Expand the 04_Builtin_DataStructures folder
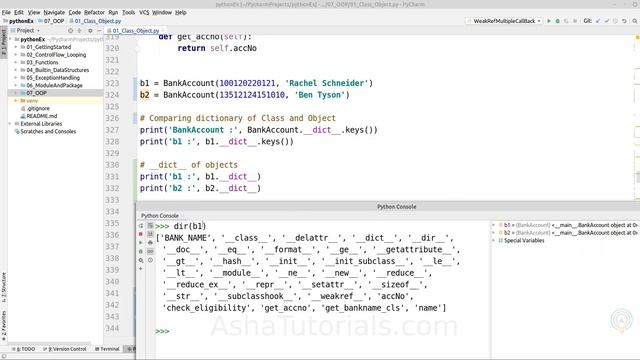The image size is (640, 360). [16, 70]
